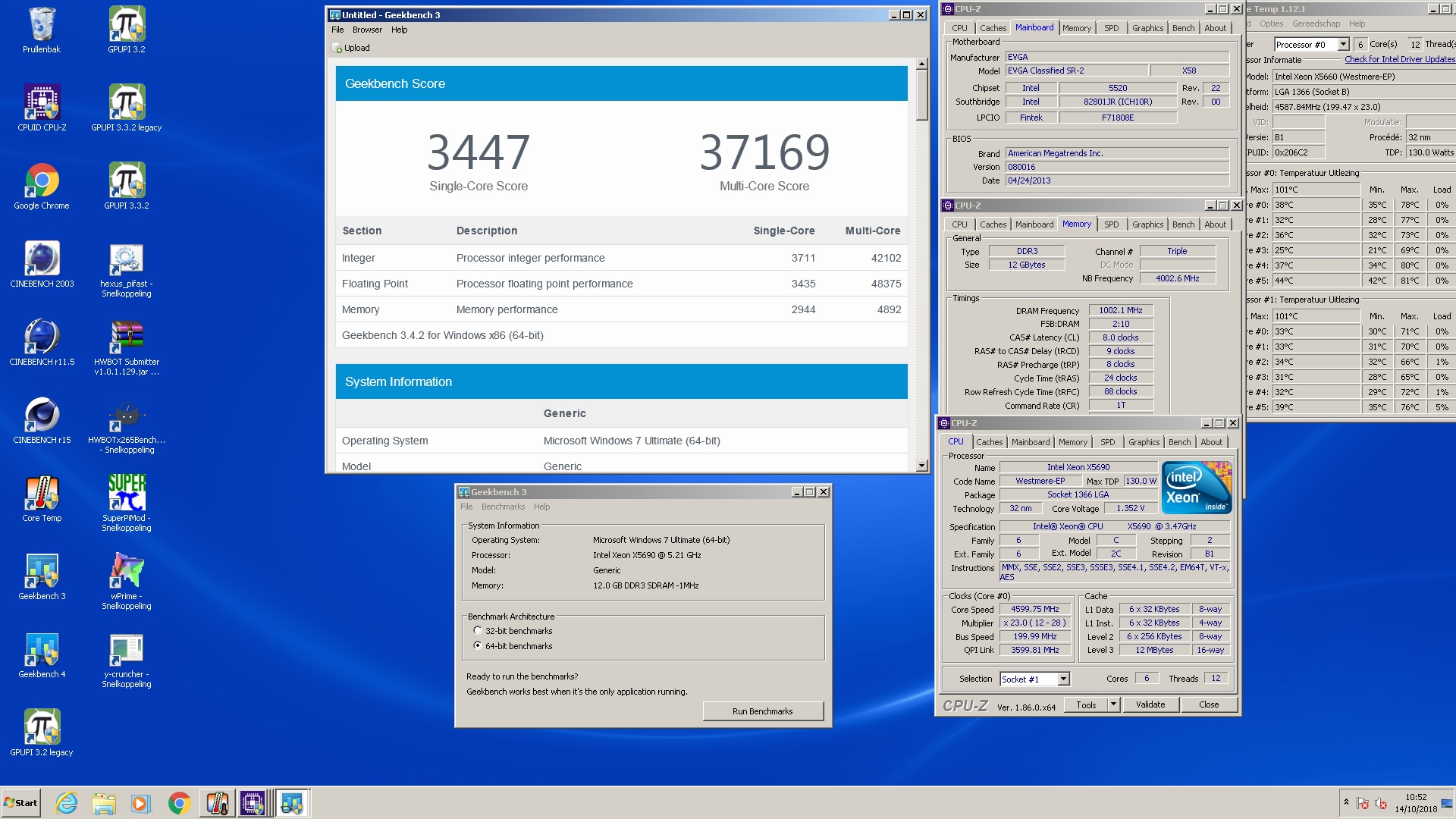Open the hexus_pifast shortcut icon
The height and width of the screenshot is (819, 1456).
pos(127,269)
